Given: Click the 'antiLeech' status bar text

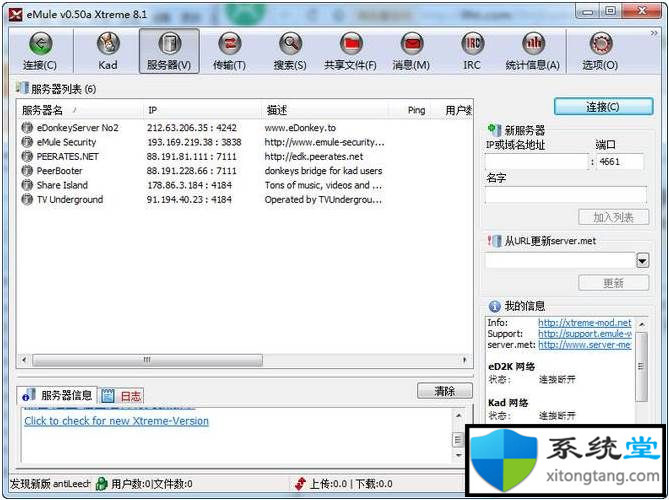Looking at the screenshot, I should coord(72,484).
